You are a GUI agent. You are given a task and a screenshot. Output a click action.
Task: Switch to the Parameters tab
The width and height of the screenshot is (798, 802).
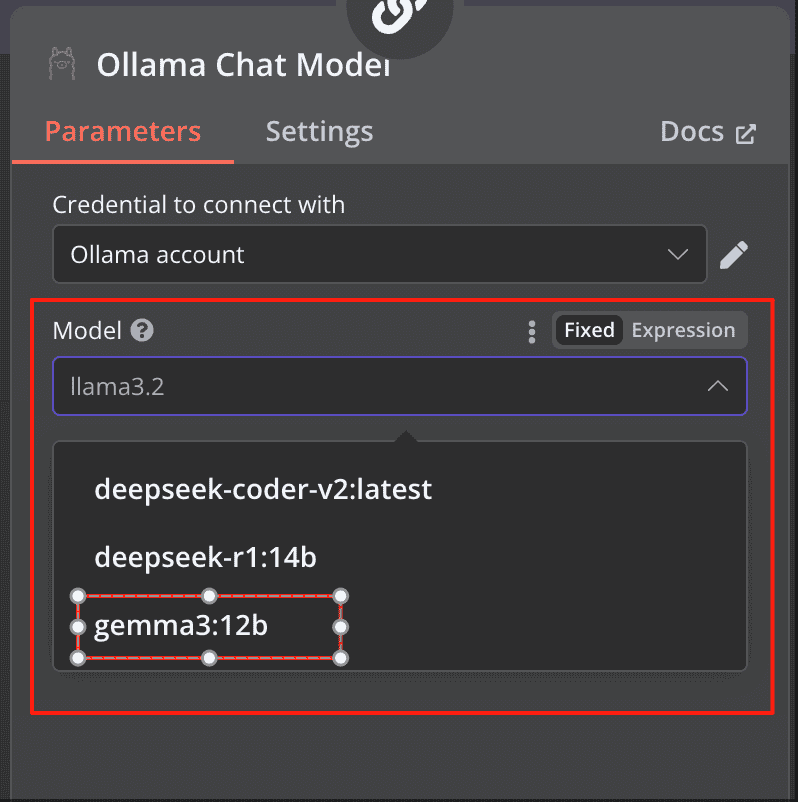click(x=123, y=132)
